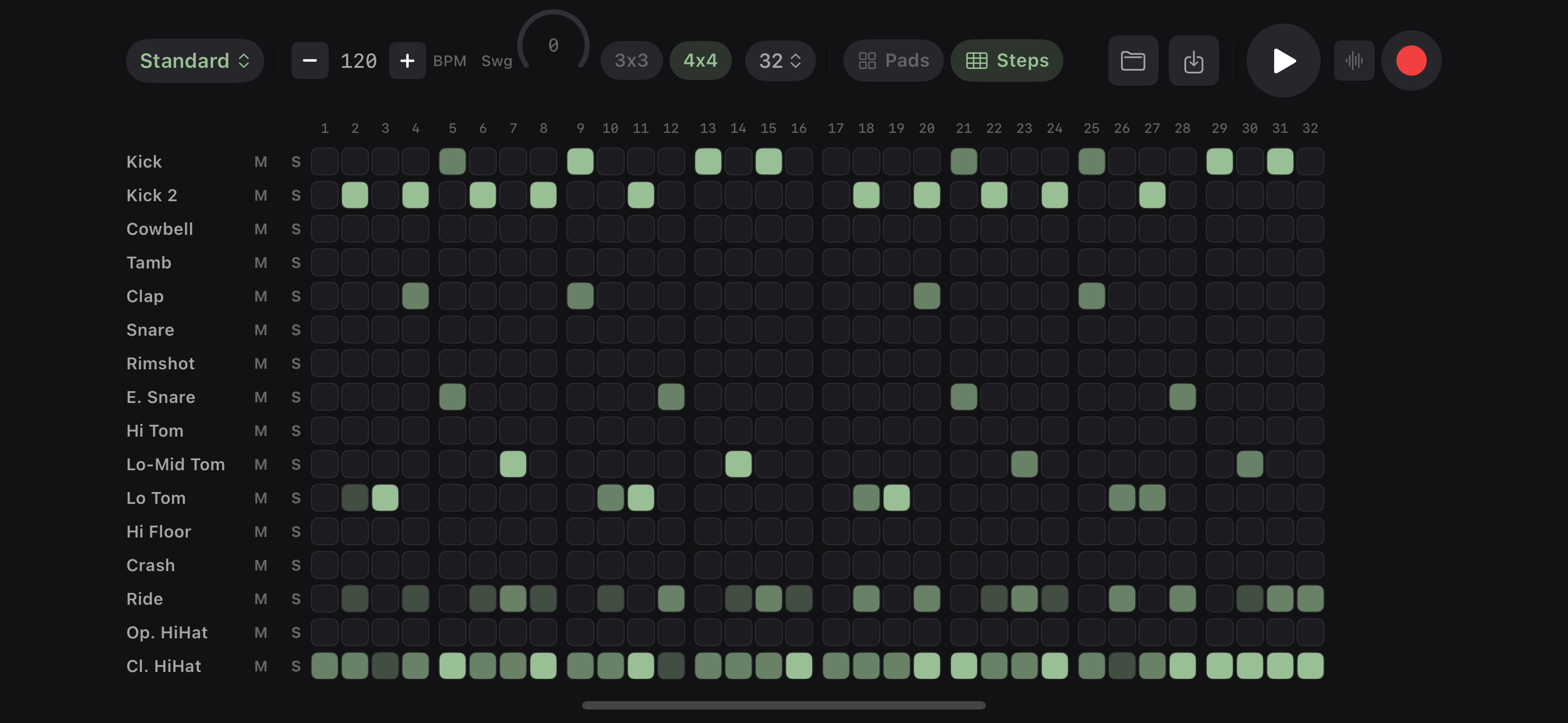Decrease tempo with the minus button
Image resolution: width=1568 pixels, height=723 pixels.
pos(310,61)
